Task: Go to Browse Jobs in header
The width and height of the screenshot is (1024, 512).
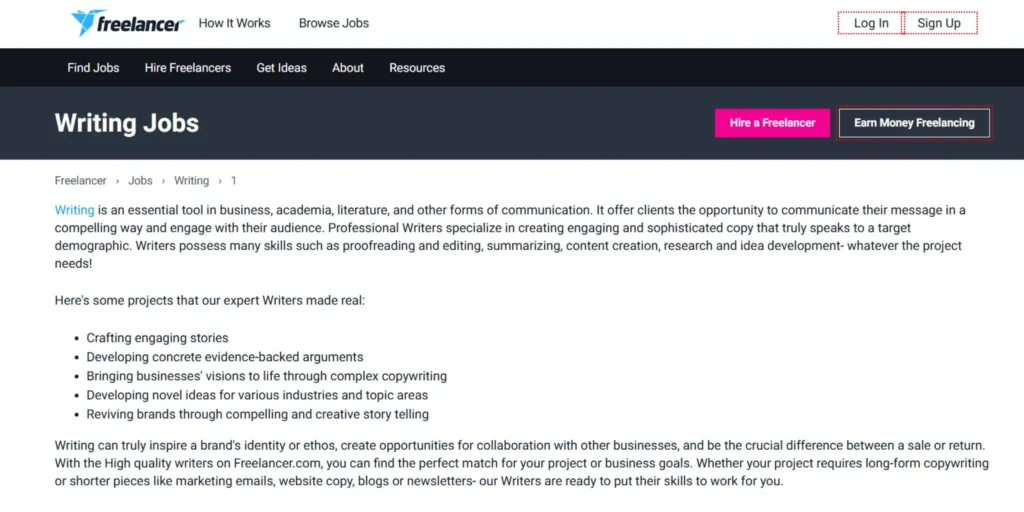Action: click(334, 23)
